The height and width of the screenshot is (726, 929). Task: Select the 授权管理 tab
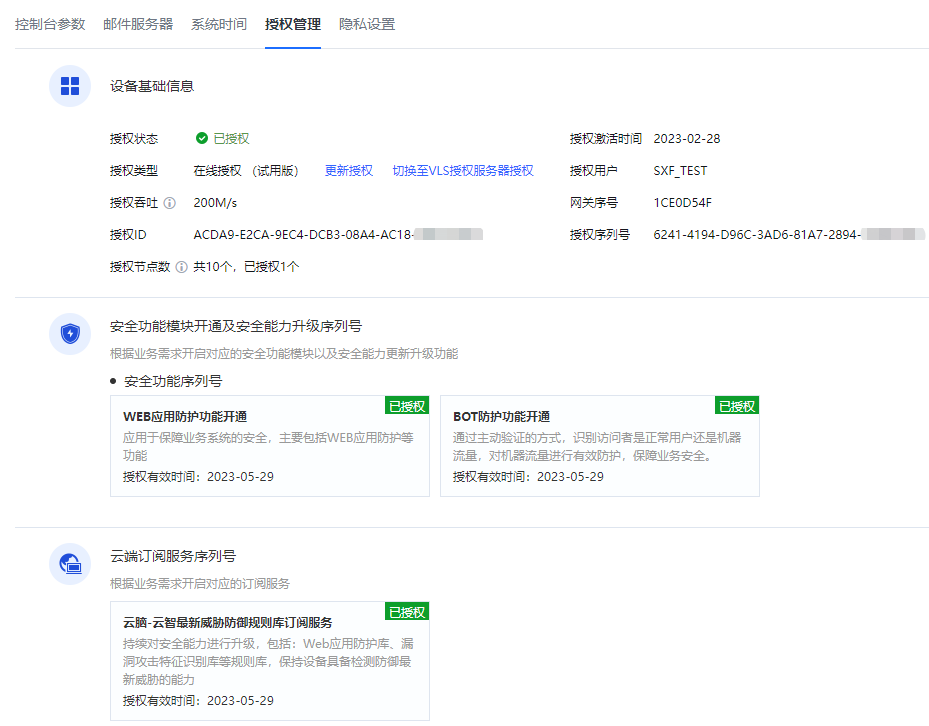click(x=293, y=24)
